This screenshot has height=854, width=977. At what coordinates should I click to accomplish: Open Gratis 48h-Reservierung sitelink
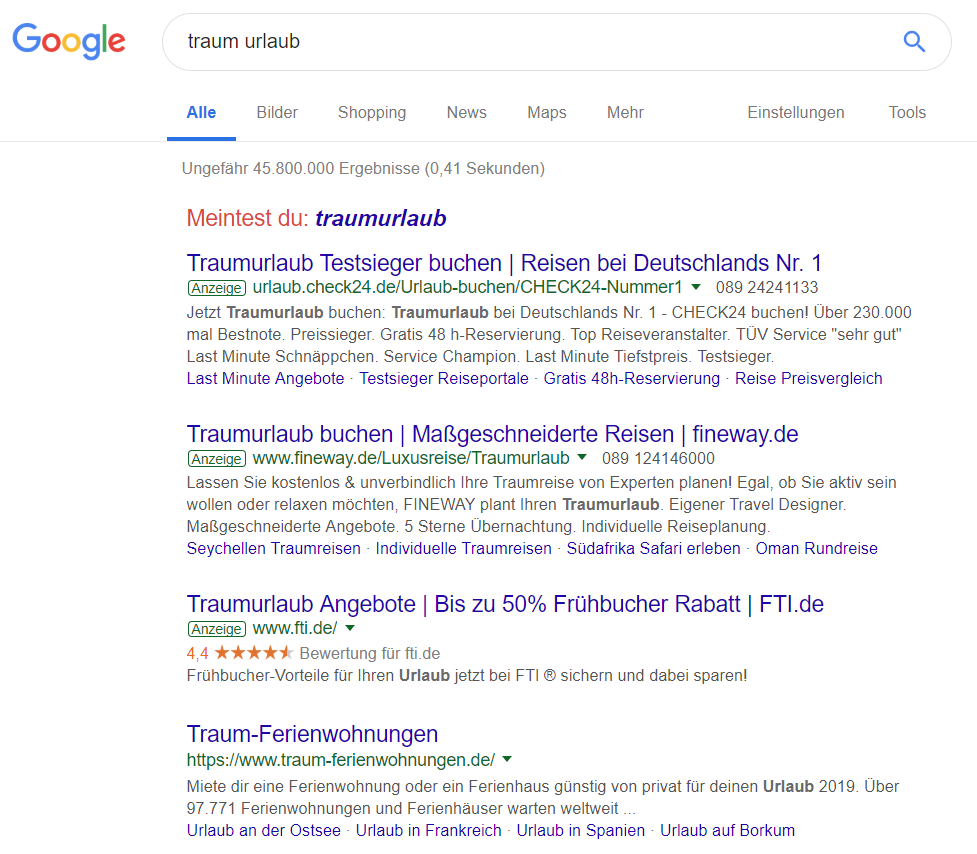(632, 379)
